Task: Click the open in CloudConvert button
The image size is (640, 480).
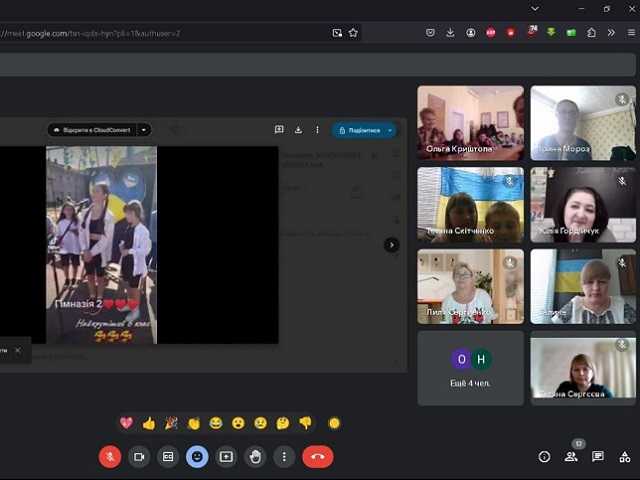Action: [x=94, y=130]
